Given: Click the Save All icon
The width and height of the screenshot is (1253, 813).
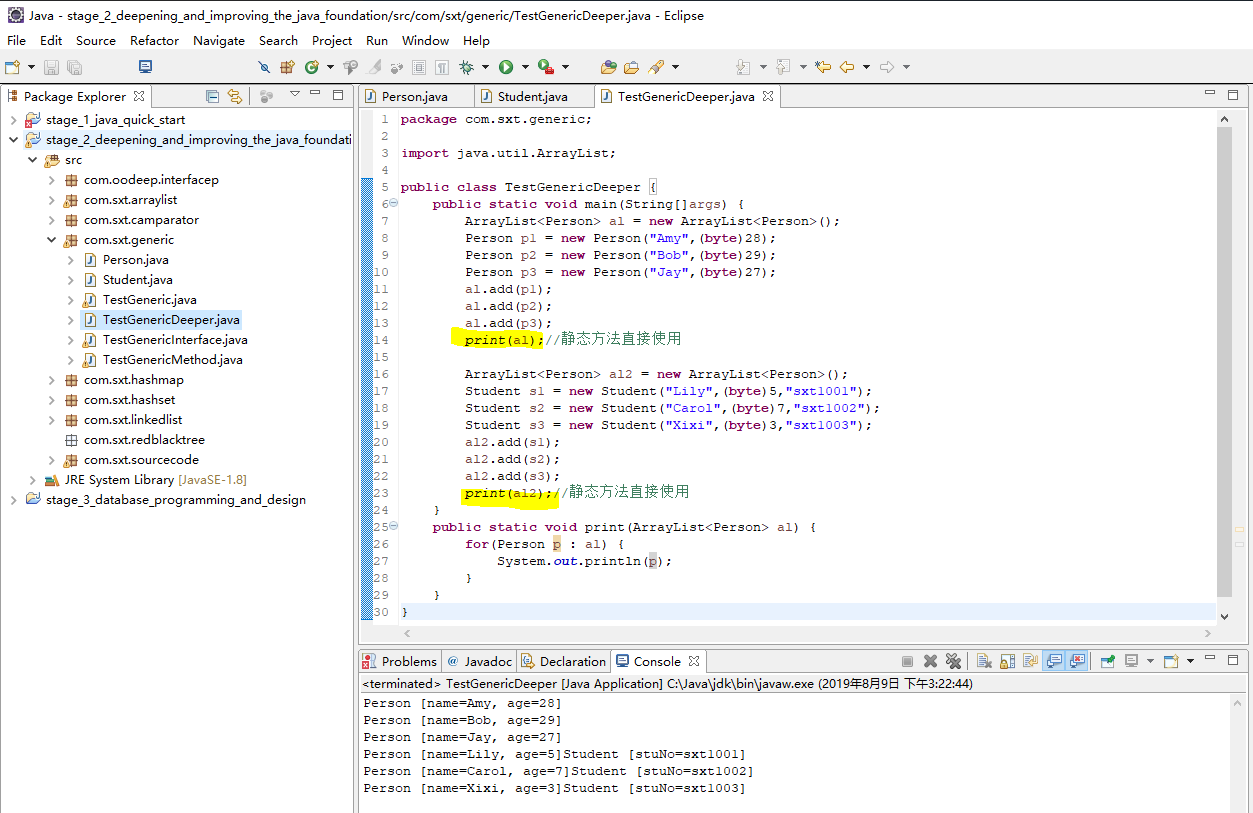Looking at the screenshot, I should pyautogui.click(x=74, y=67).
